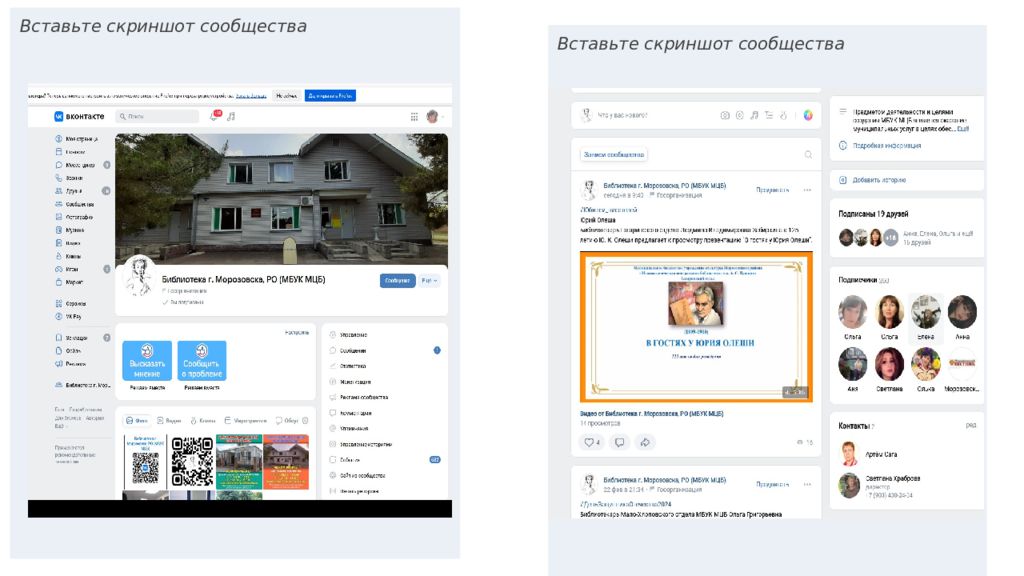This screenshot has width=1024, height=576.
Task: Open the subscriber avatar labeled Анна
Action: pos(962,312)
